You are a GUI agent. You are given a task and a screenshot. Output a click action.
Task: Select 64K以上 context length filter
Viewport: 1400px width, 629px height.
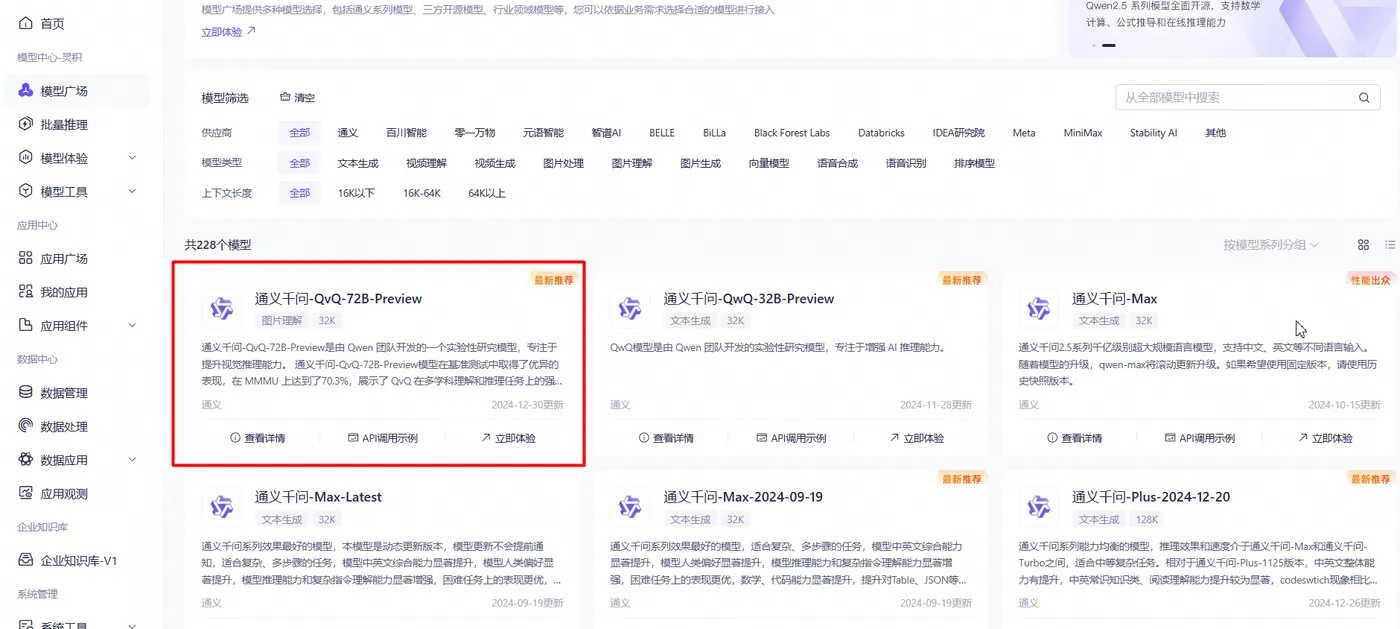(x=487, y=193)
